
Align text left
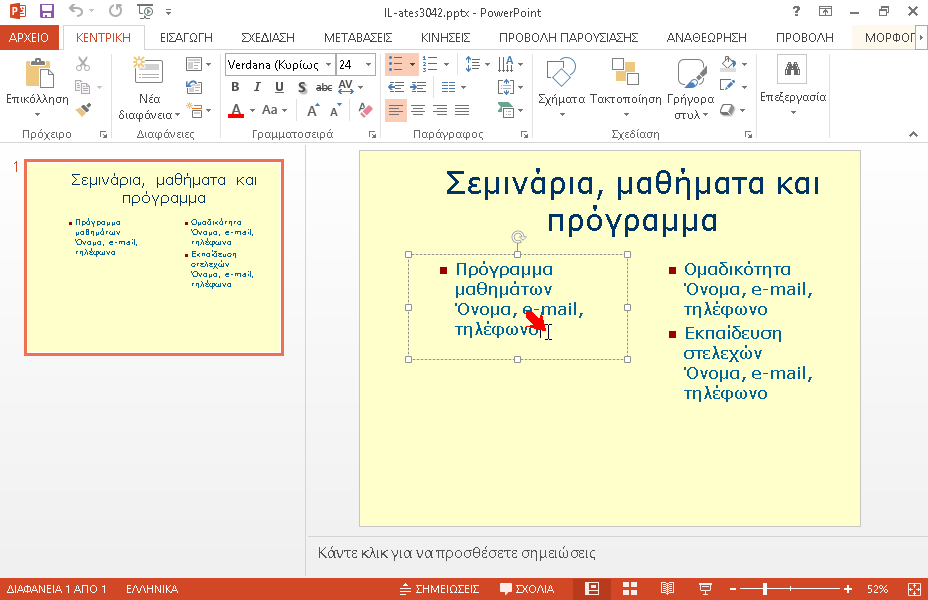tap(396, 110)
